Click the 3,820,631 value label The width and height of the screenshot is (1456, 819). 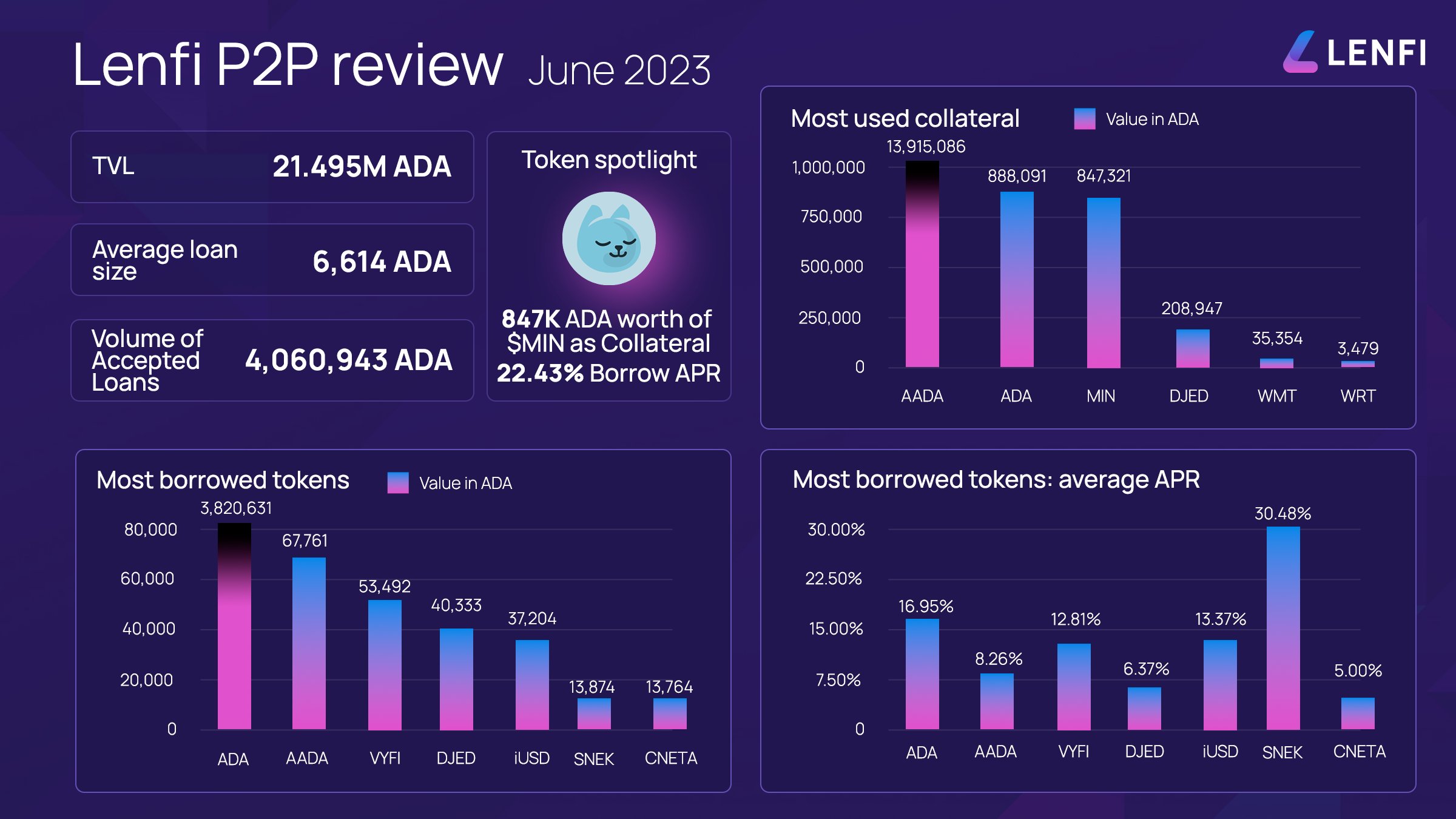pyautogui.click(x=237, y=508)
